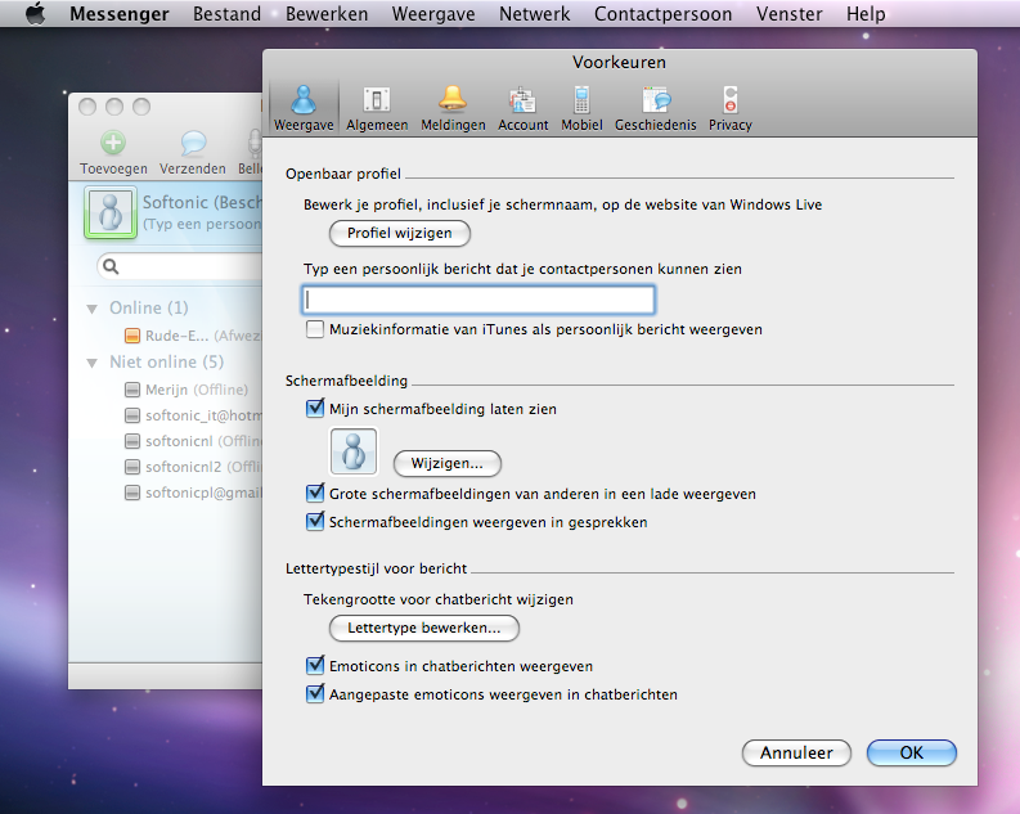This screenshot has width=1020, height=814.
Task: Select contact Rude-E... status icon
Action: 132,336
